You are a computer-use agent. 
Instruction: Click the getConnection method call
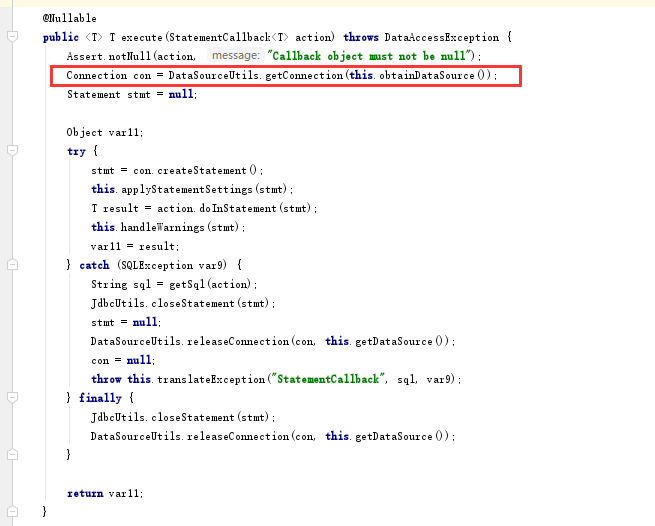304,75
